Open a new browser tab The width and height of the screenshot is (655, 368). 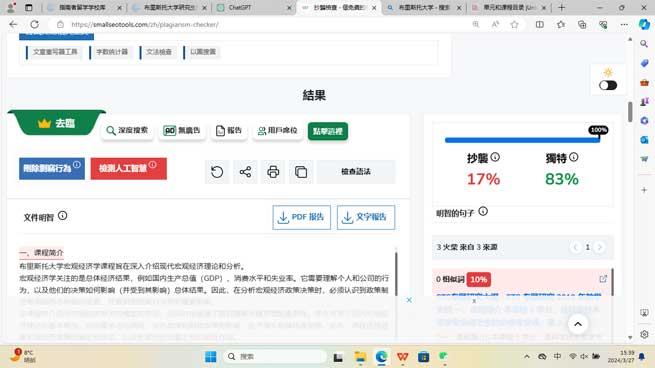click(561, 8)
